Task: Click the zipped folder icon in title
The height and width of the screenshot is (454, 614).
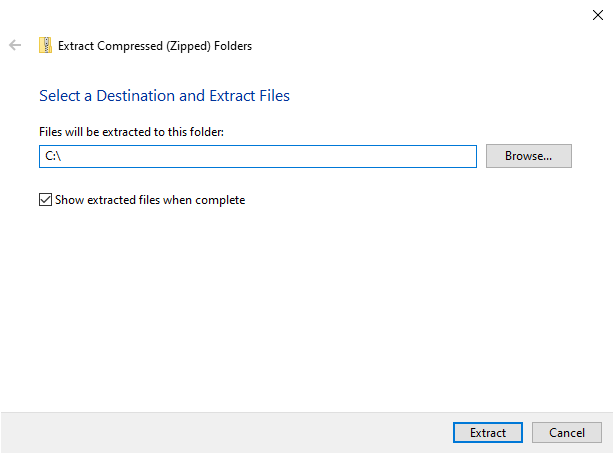Action: pos(45,45)
